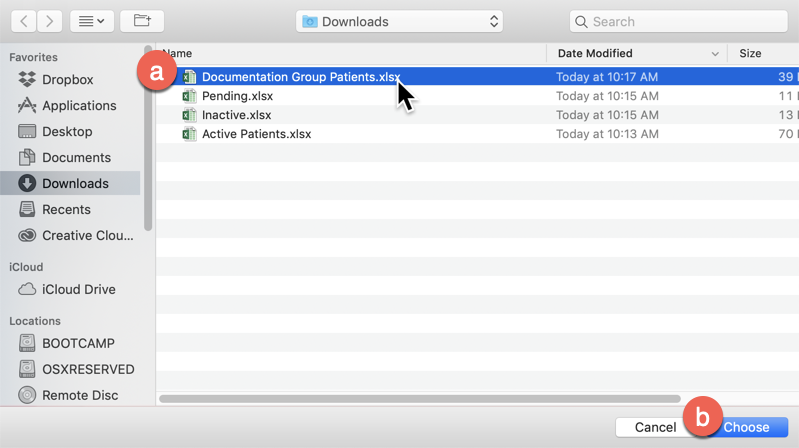The width and height of the screenshot is (799, 448).
Task: Click the 10:13 AM date of Active Patients.xlsx
Action: tap(607, 134)
